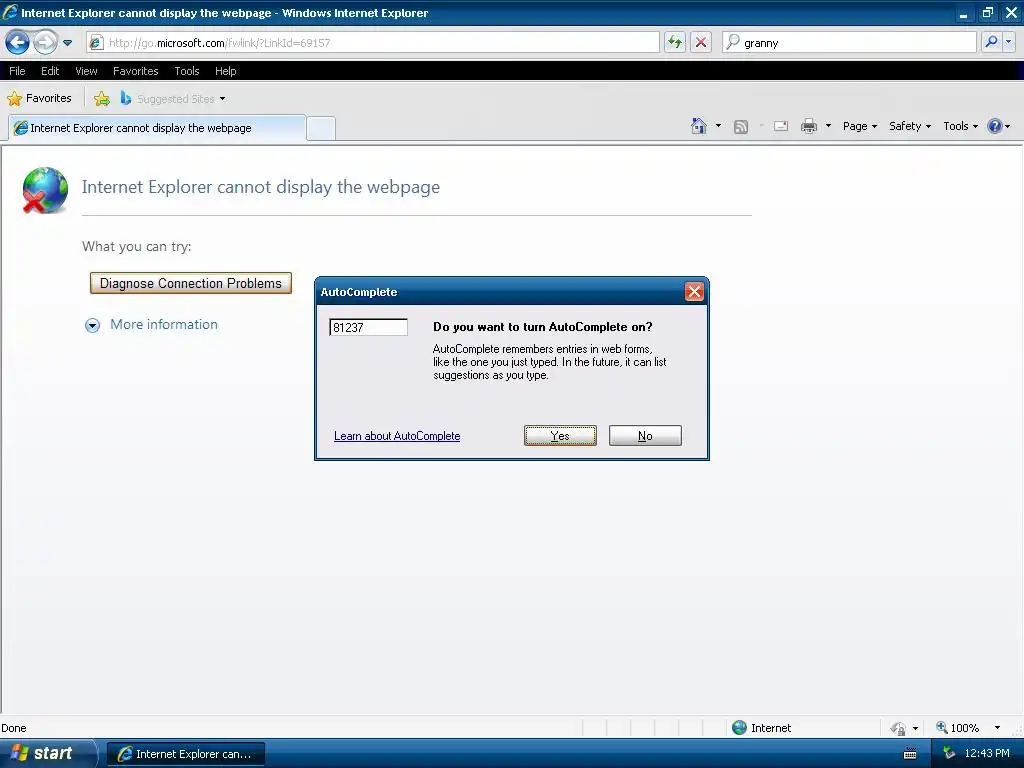Screen dimensions: 1024x768
Task: Open the View menu
Action: pyautogui.click(x=86, y=71)
